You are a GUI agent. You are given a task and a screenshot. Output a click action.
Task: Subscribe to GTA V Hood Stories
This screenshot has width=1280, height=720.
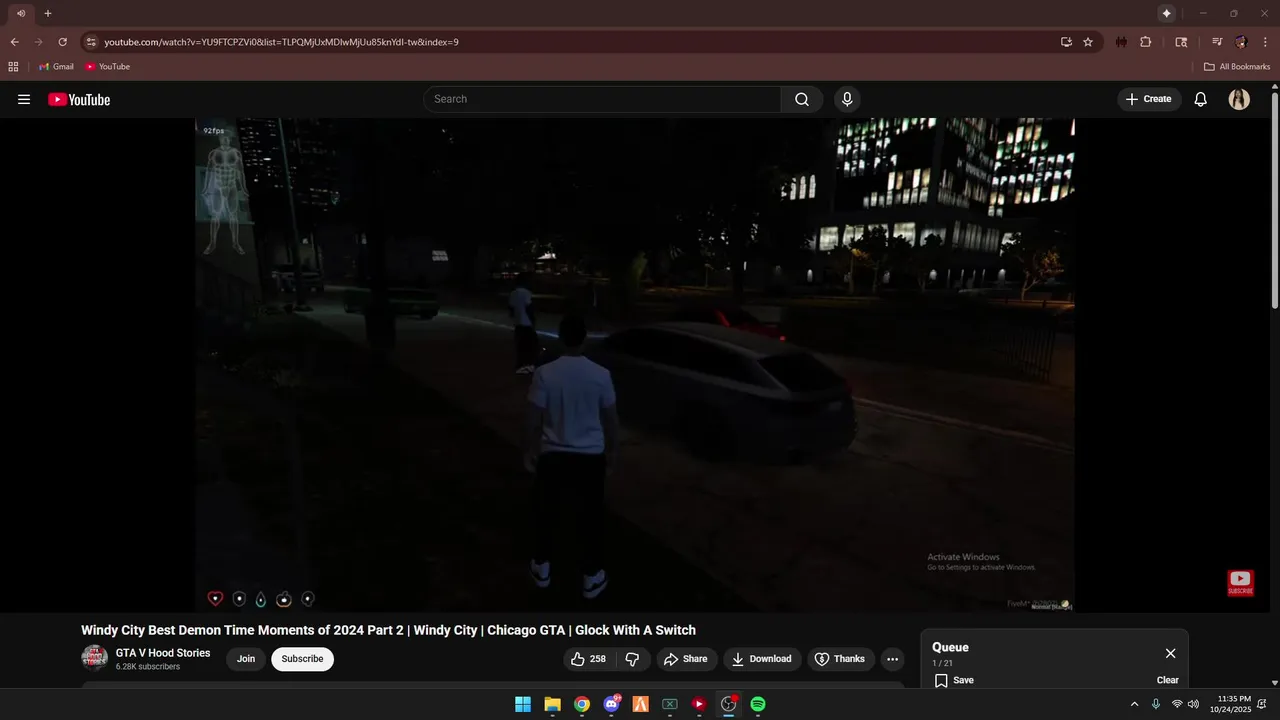[302, 659]
